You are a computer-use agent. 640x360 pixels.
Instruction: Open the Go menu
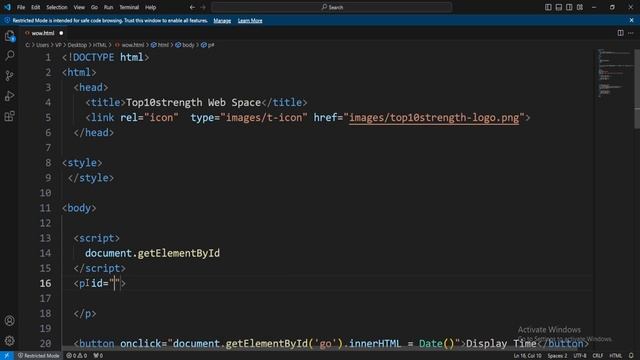(x=94, y=7)
